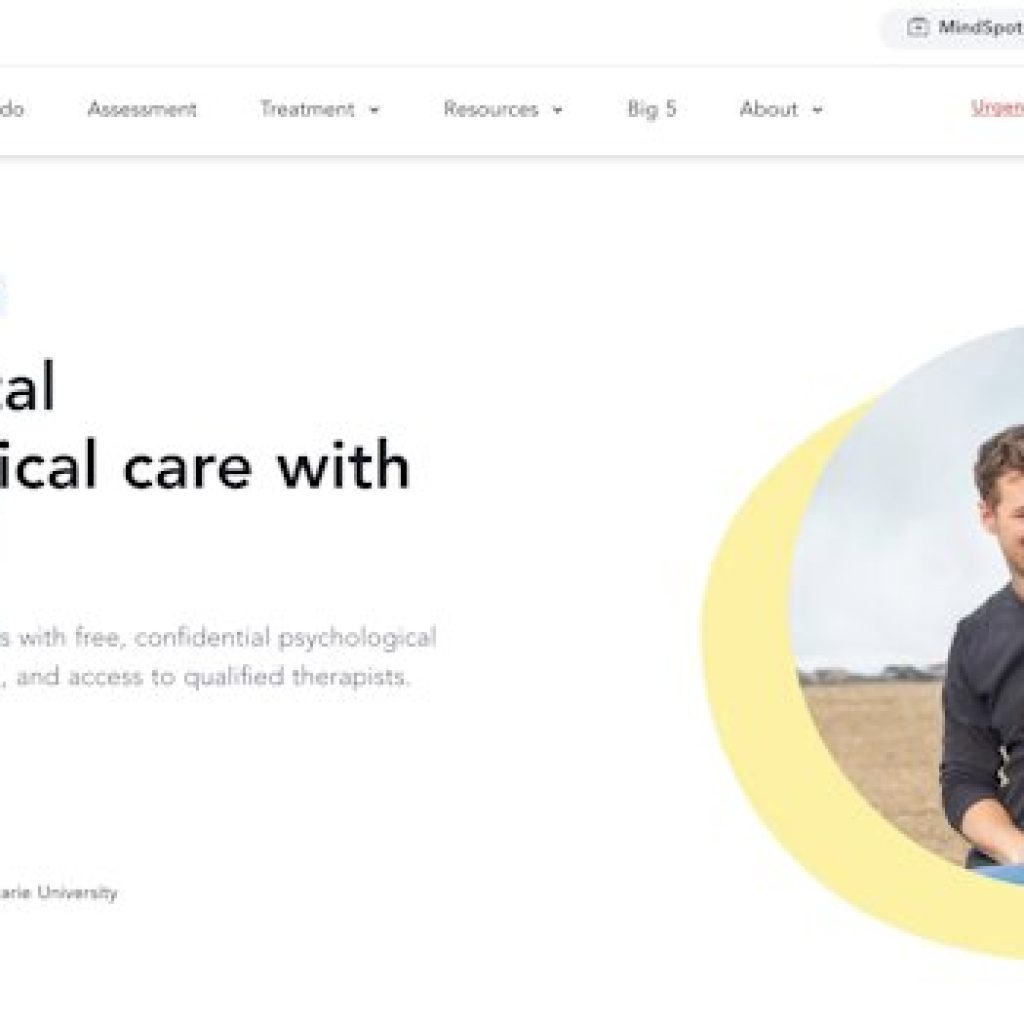Expand the Treatment dropdown arrow

[374, 110]
